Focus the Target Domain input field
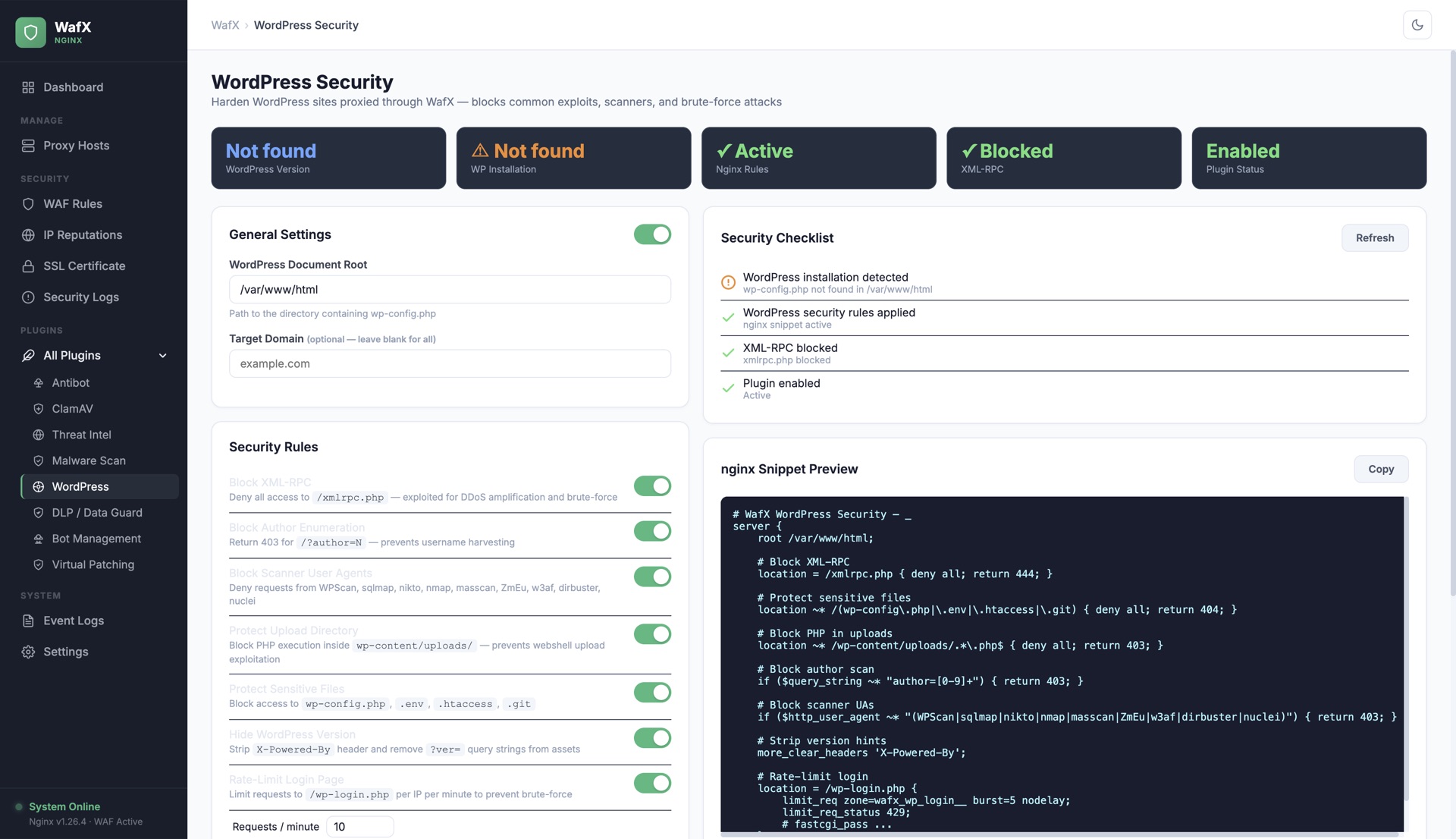The image size is (1456, 839). coord(450,363)
